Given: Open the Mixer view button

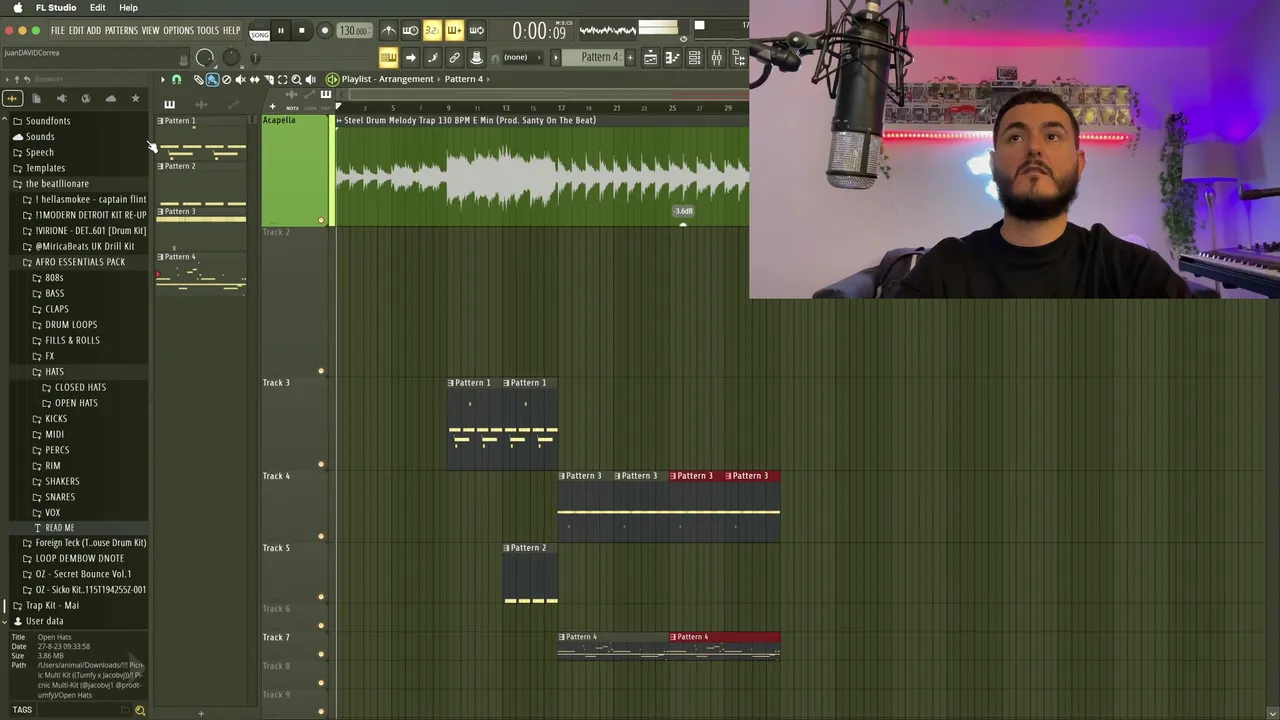Looking at the screenshot, I should tap(716, 58).
